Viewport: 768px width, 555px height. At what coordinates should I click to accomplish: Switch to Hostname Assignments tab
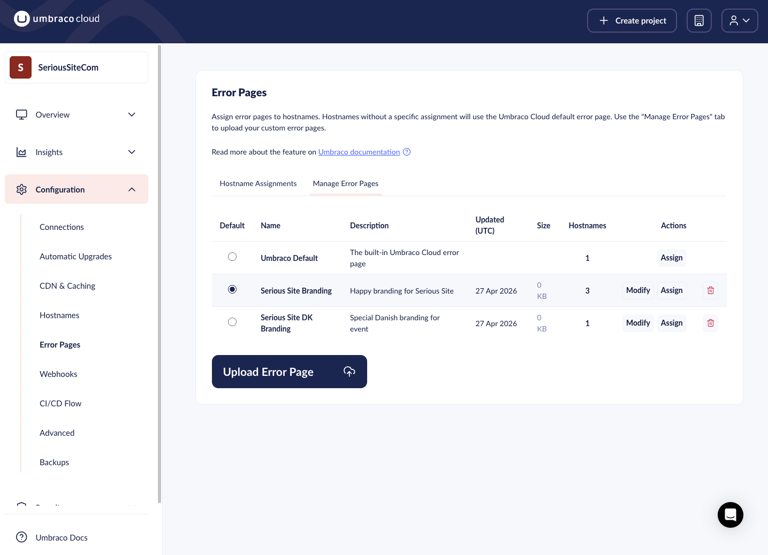(258, 184)
